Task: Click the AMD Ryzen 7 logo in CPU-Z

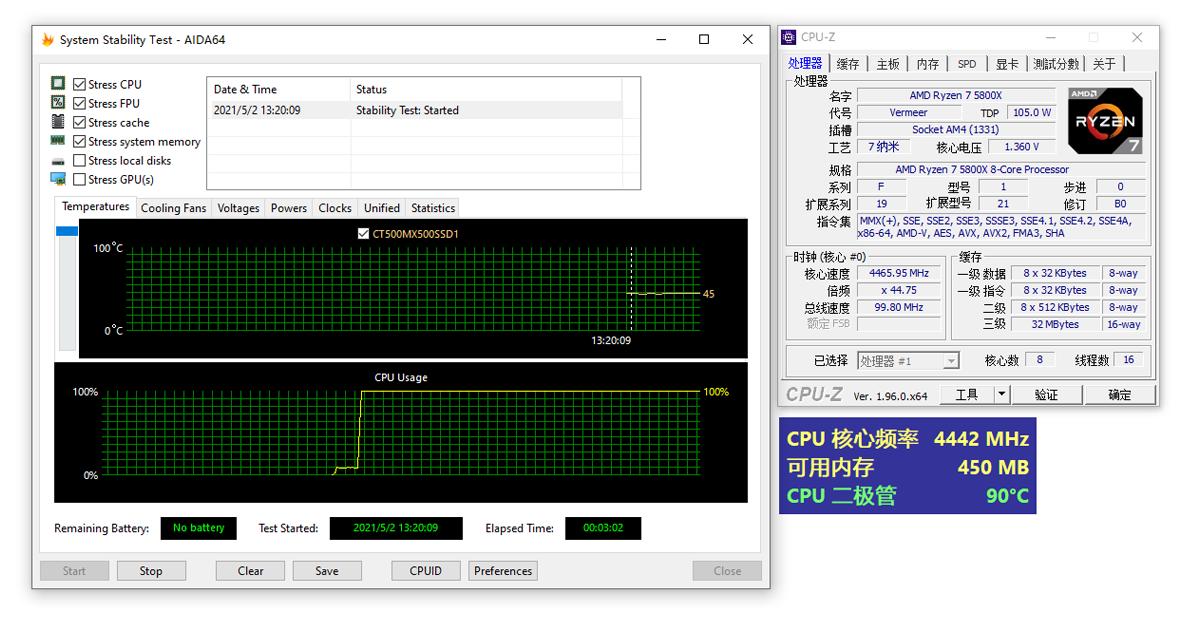Action: click(x=1104, y=119)
